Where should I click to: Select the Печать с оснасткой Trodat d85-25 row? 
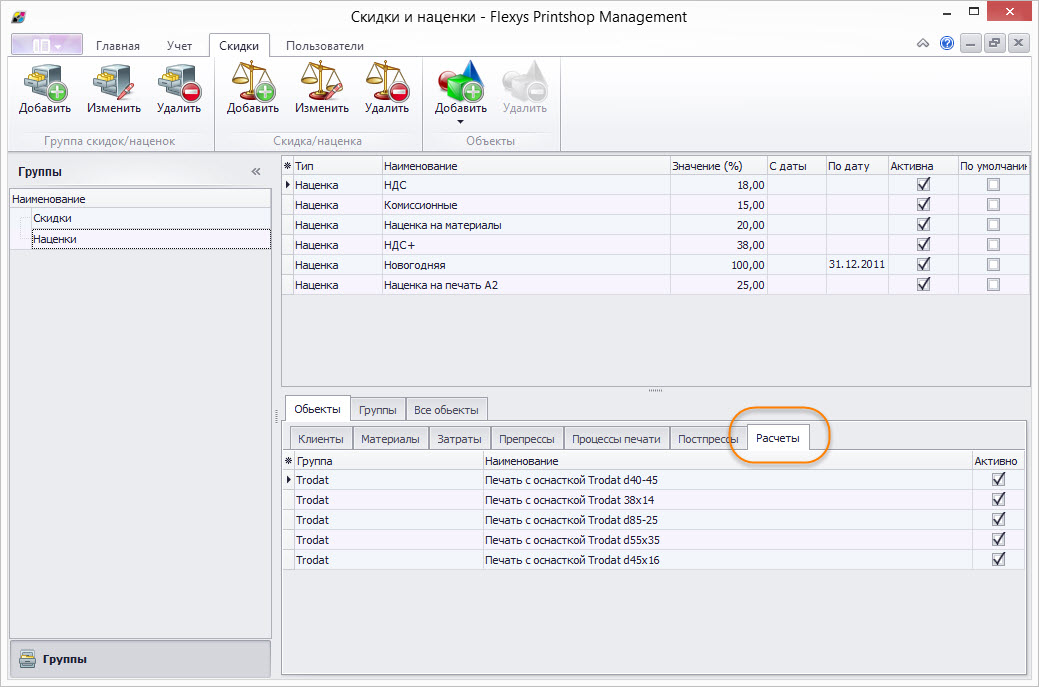[x=653, y=519]
